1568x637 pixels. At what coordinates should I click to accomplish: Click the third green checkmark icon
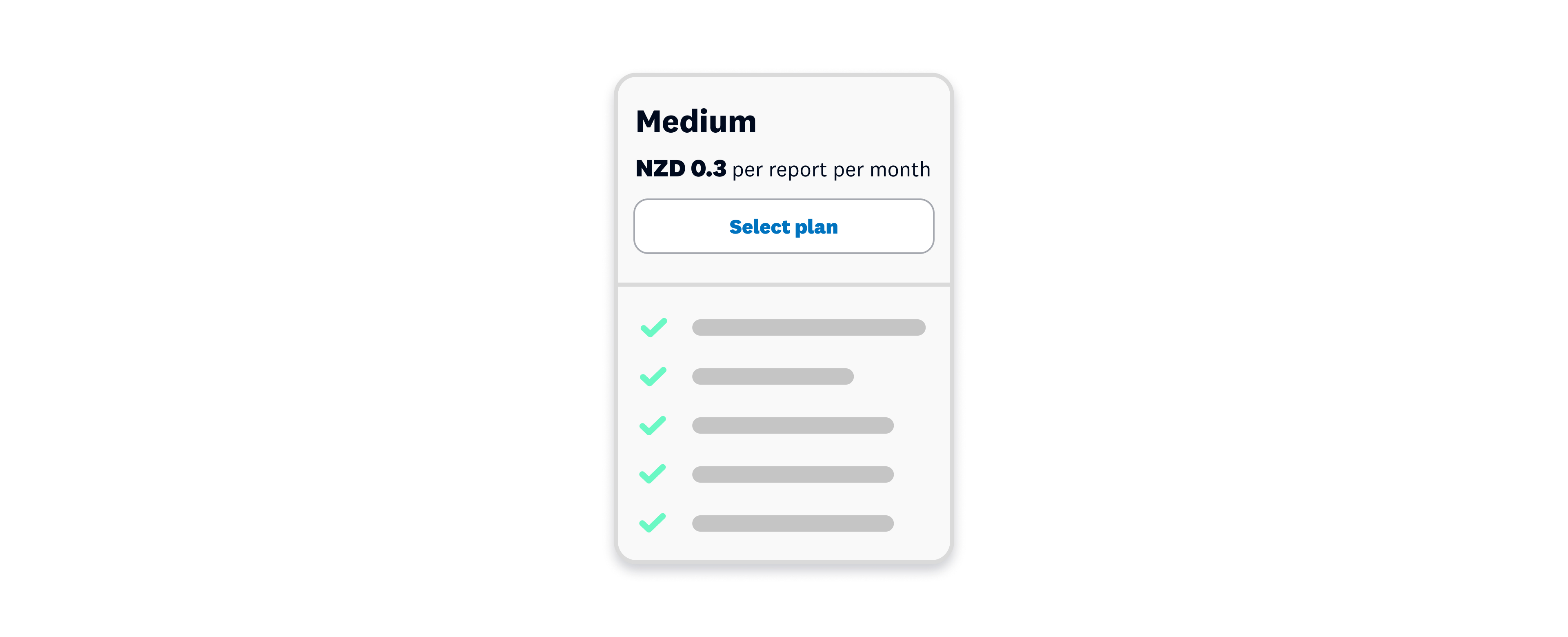(653, 425)
